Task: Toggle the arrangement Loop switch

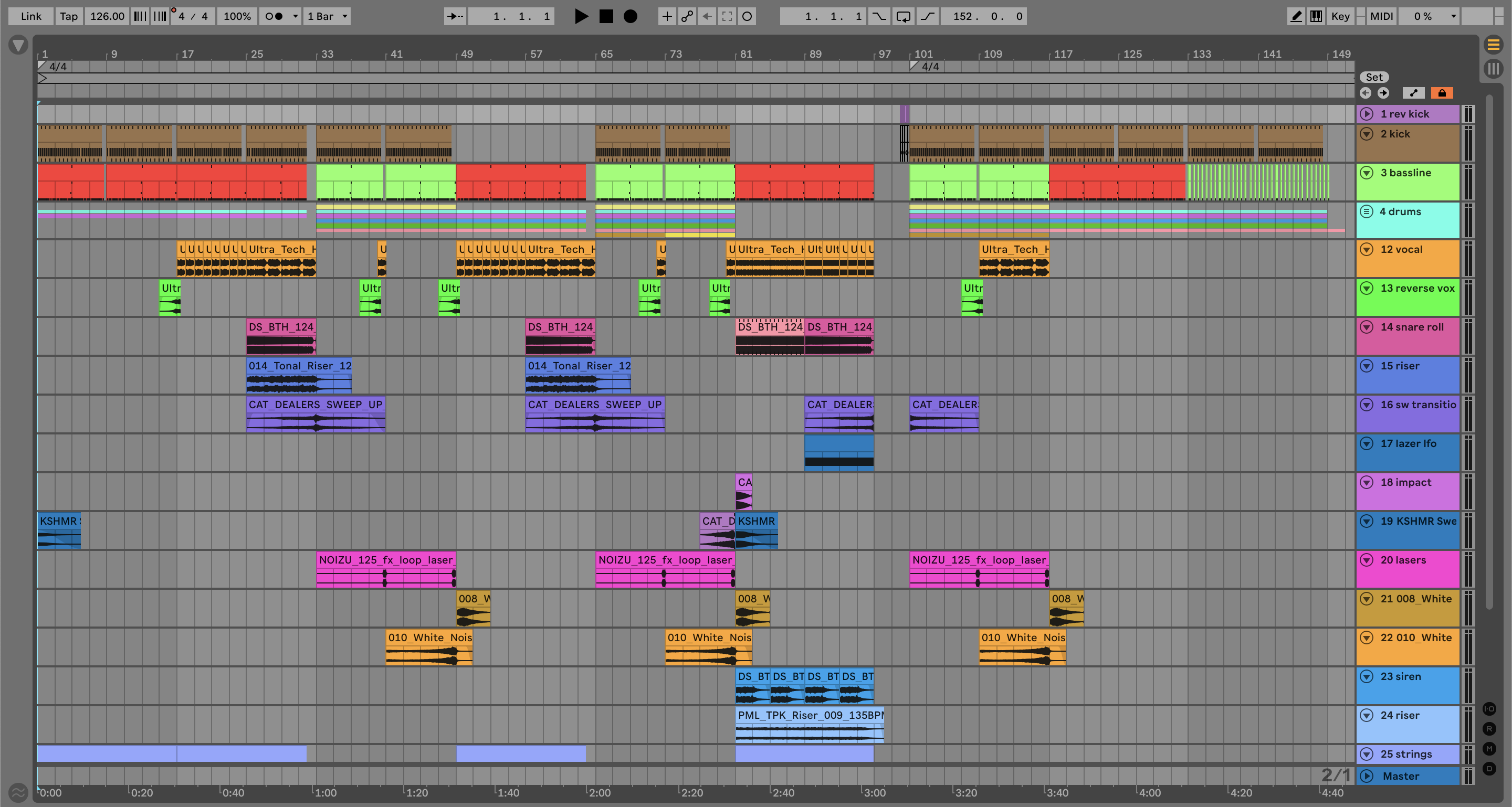Action: [x=903, y=16]
